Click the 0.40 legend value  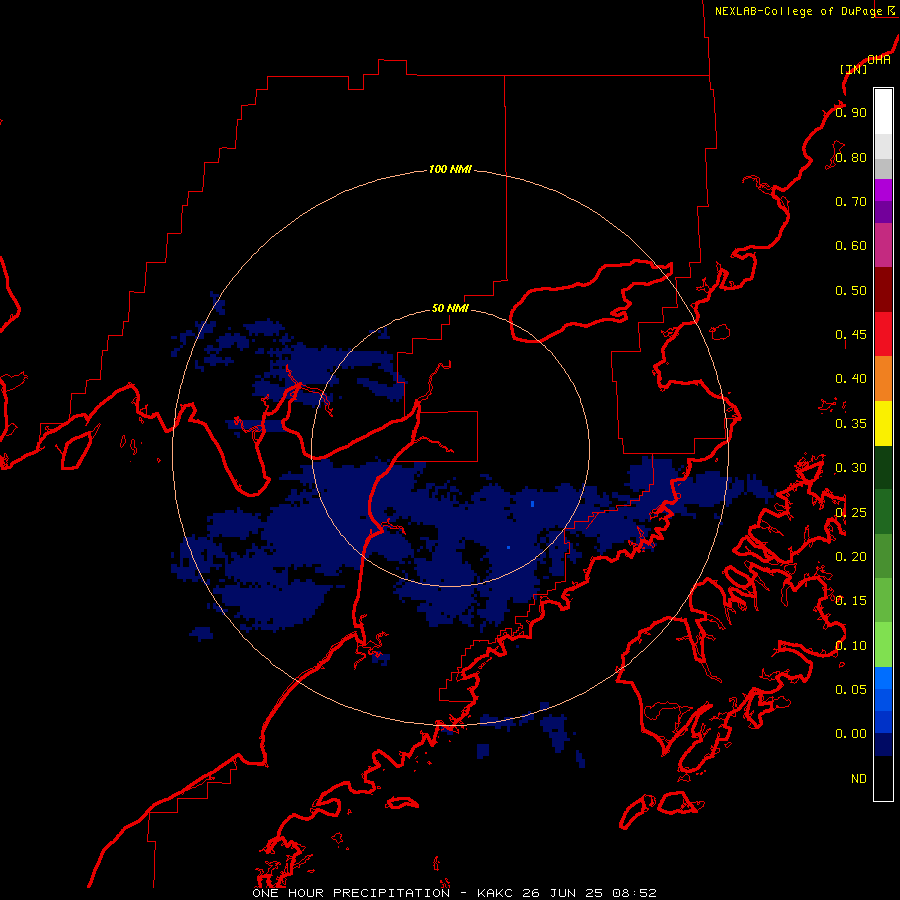tap(851, 379)
